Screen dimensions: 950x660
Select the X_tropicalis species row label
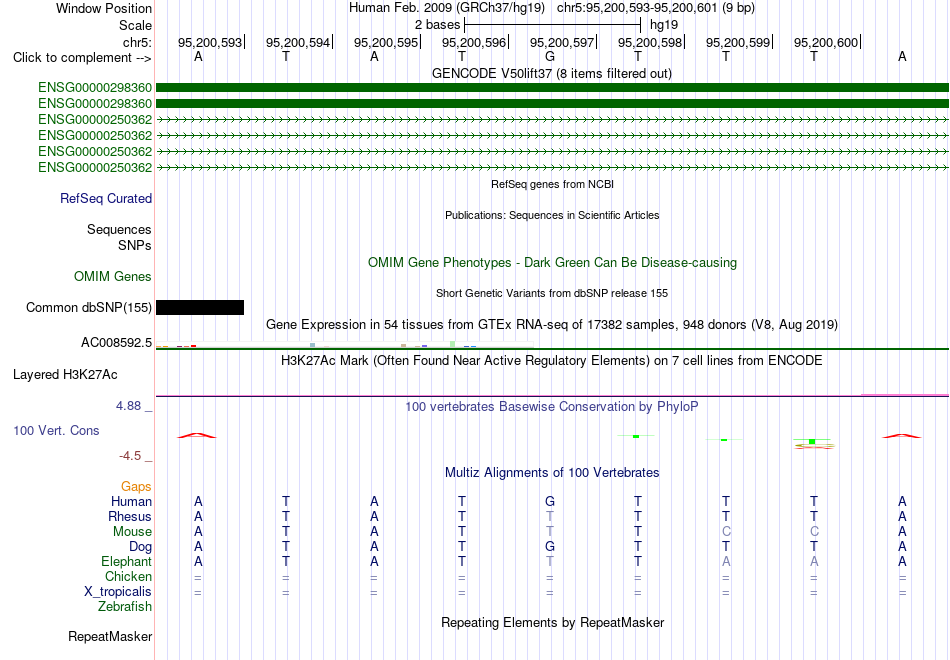click(118, 592)
